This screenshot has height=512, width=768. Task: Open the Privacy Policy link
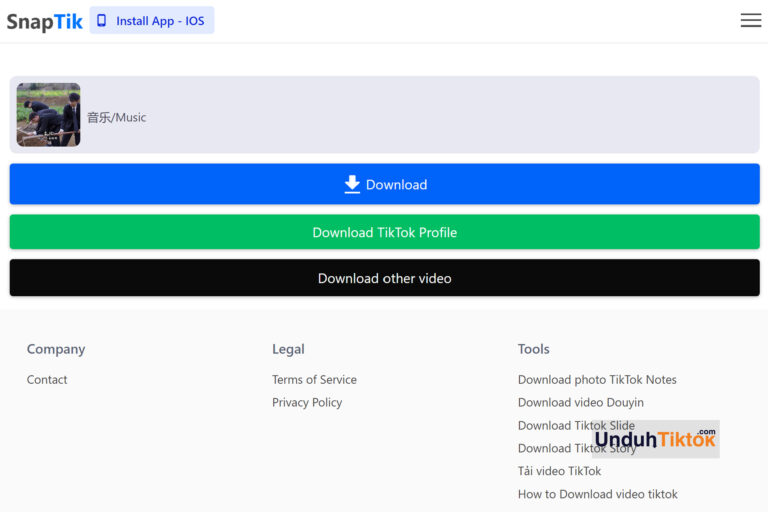(x=307, y=403)
